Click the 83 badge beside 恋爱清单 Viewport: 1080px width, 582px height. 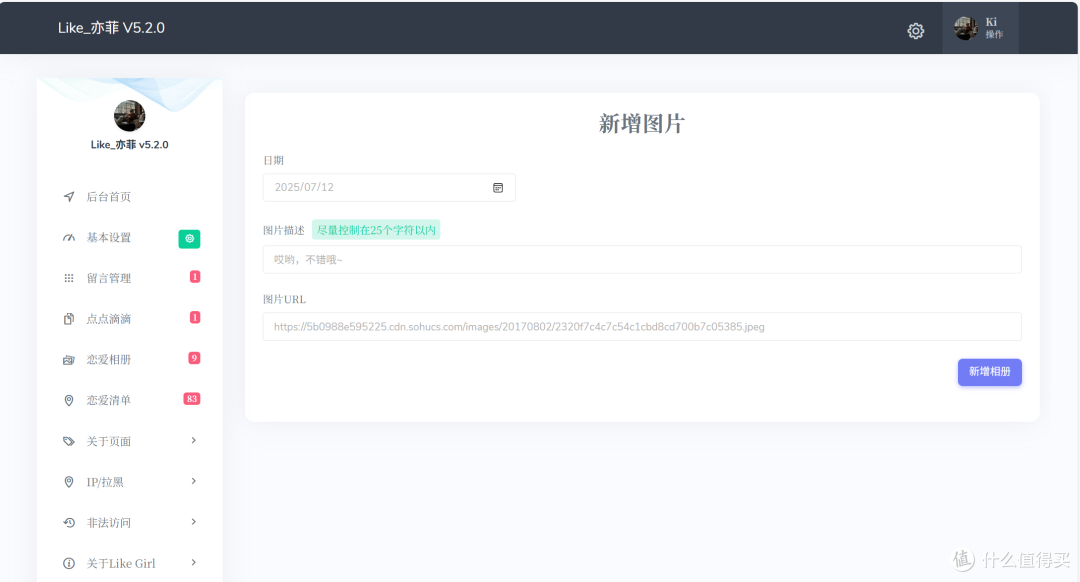tap(191, 399)
